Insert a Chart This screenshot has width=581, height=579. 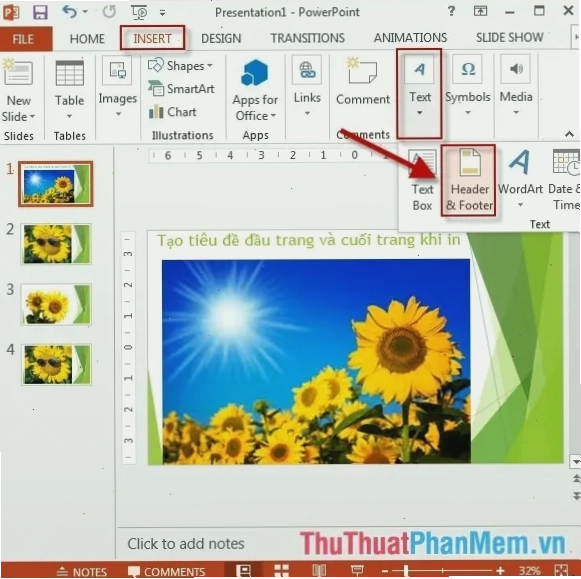pyautogui.click(x=172, y=112)
